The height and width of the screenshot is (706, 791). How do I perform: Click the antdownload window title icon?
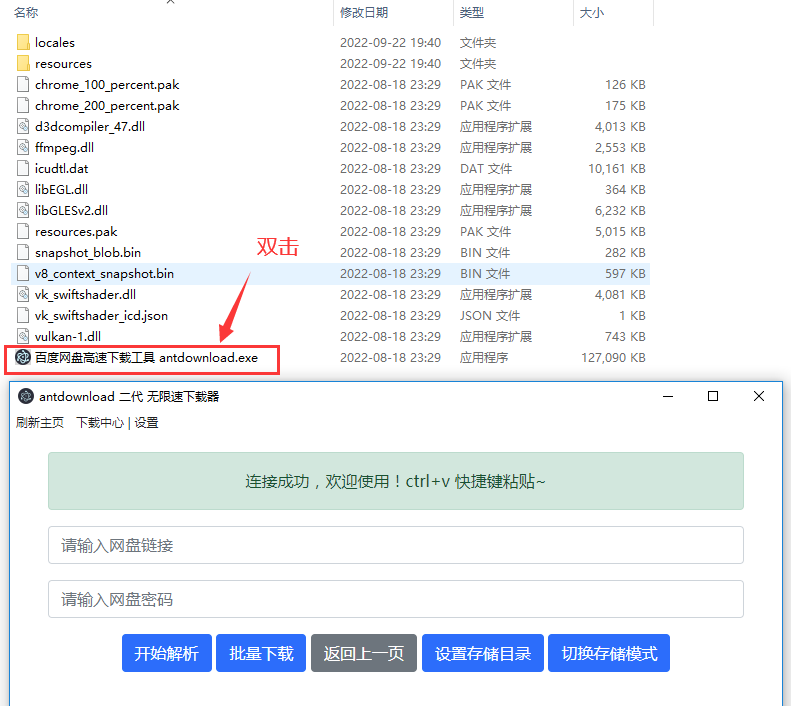pos(26,396)
